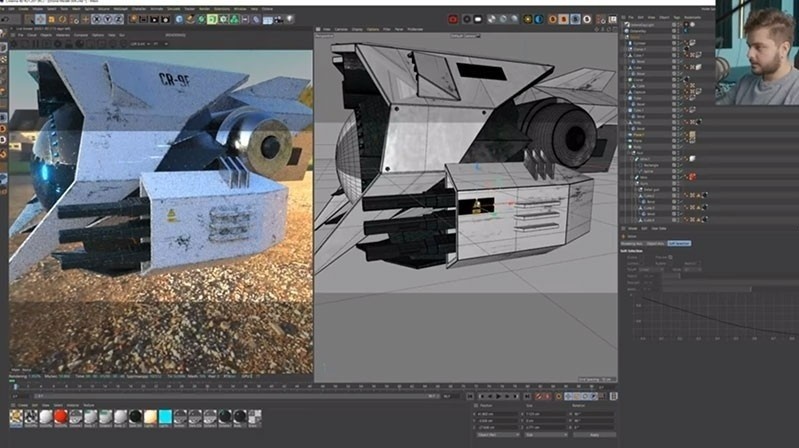This screenshot has width=799, height=448.
Task: Select the red material swatch
Action: [61, 417]
